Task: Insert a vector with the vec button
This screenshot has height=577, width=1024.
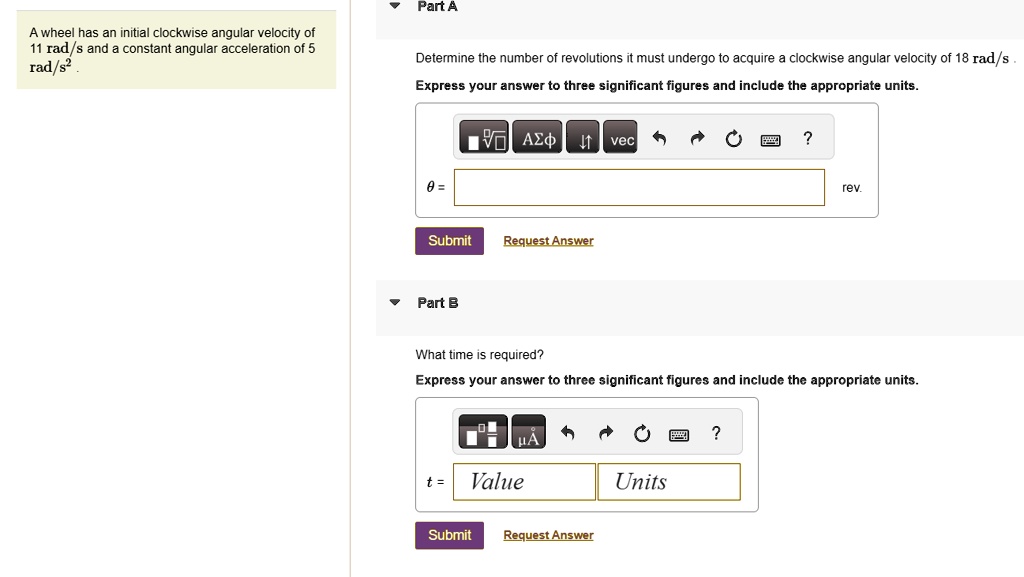Action: click(x=620, y=137)
